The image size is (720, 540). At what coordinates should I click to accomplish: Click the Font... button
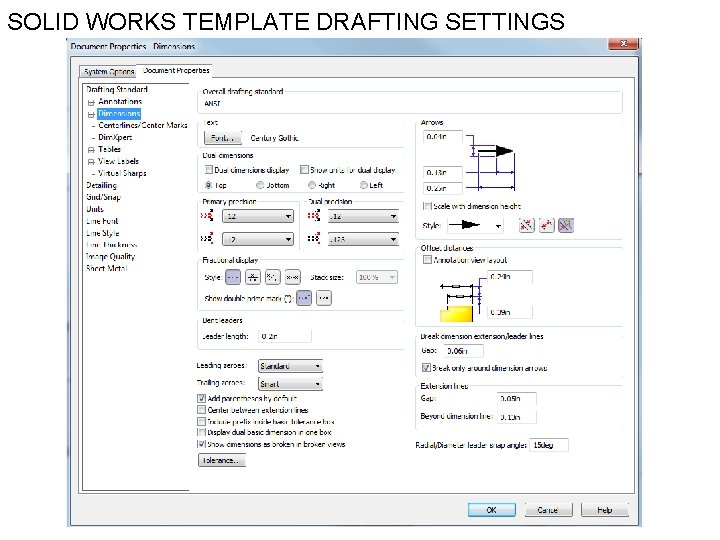point(222,138)
